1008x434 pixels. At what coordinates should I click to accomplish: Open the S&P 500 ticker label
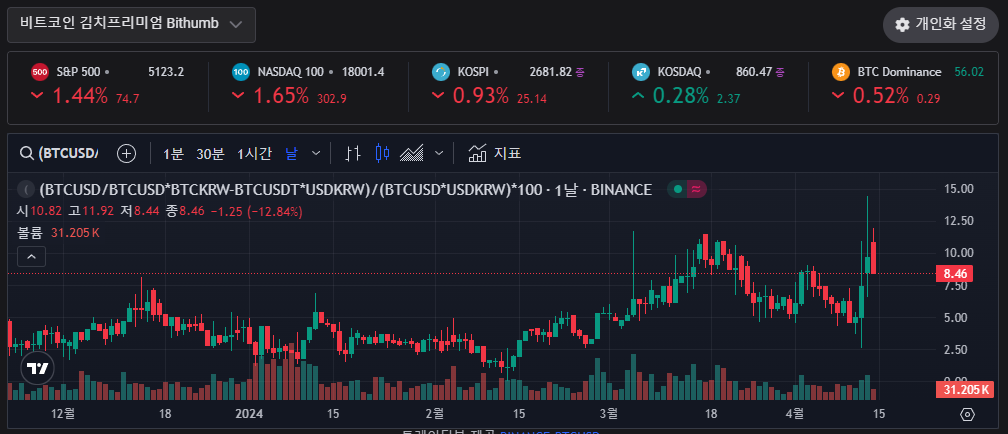click(78, 72)
